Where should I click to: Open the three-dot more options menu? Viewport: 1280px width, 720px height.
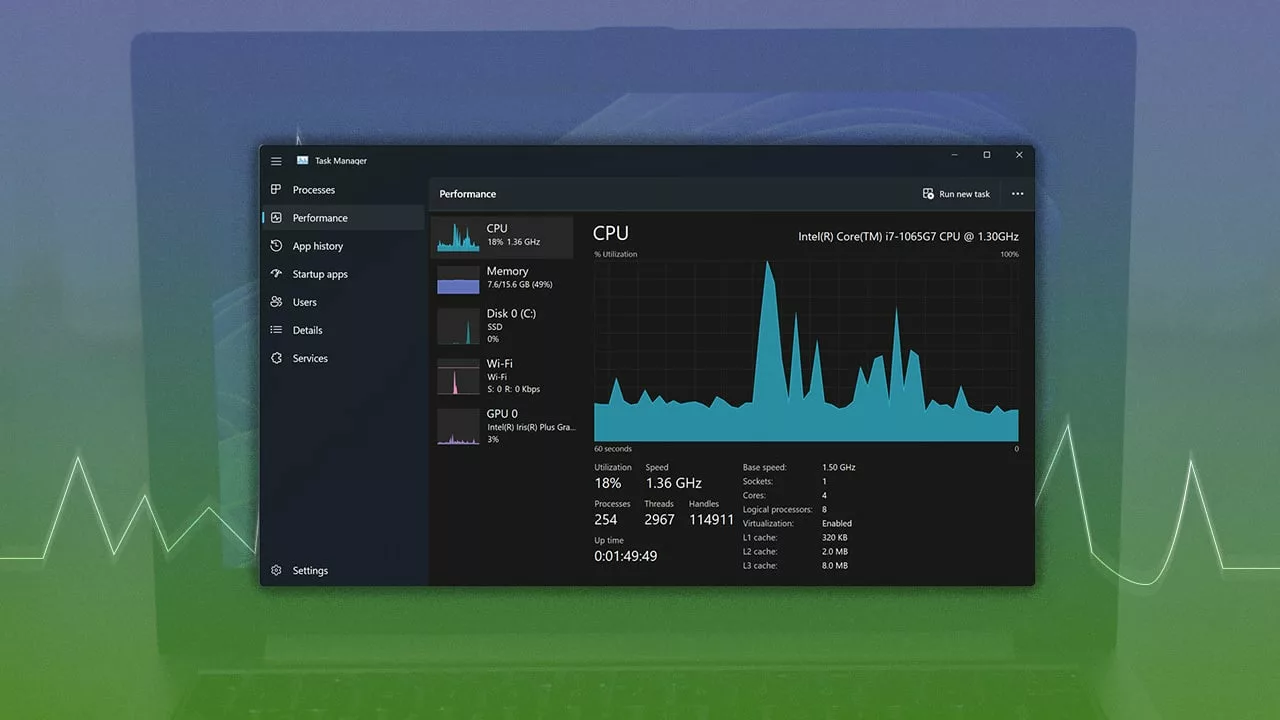coord(1017,194)
